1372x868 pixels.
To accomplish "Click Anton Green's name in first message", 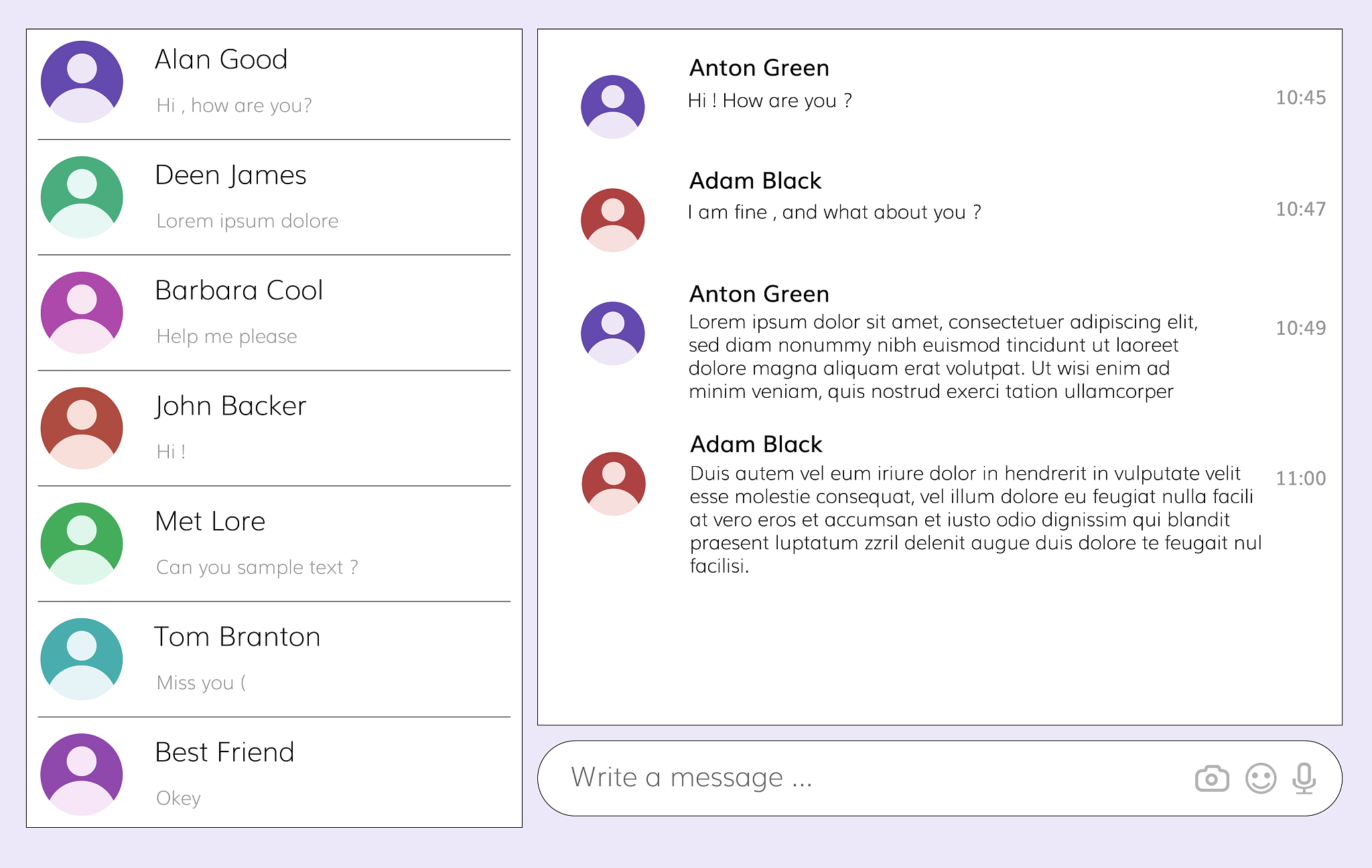I will [759, 68].
